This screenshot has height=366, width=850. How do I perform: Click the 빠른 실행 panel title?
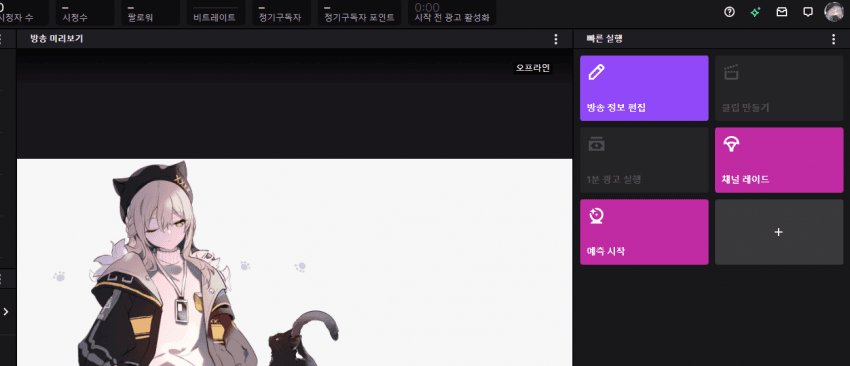pyautogui.click(x=604, y=39)
